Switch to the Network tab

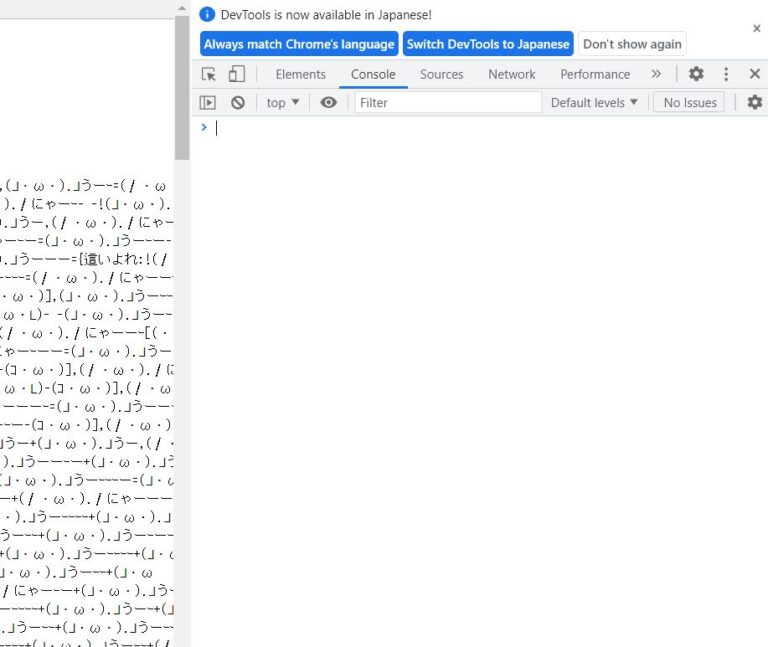click(x=511, y=74)
